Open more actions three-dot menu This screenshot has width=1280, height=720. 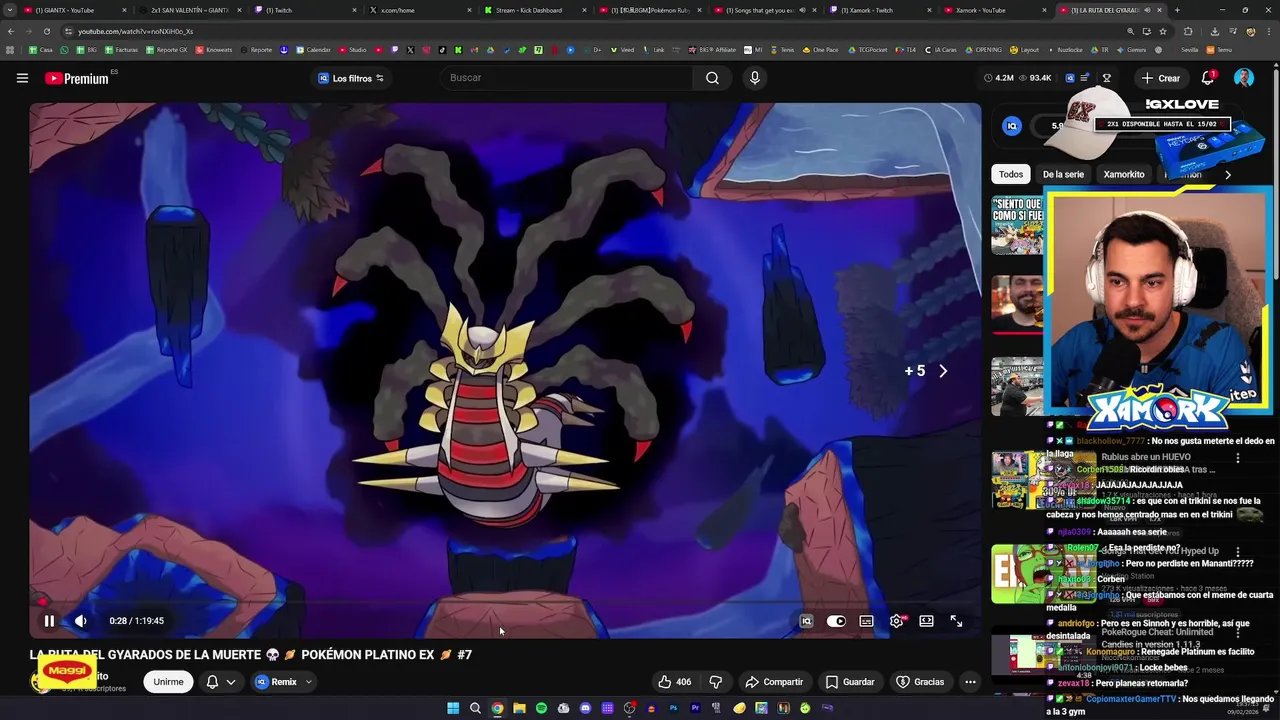pos(970,682)
